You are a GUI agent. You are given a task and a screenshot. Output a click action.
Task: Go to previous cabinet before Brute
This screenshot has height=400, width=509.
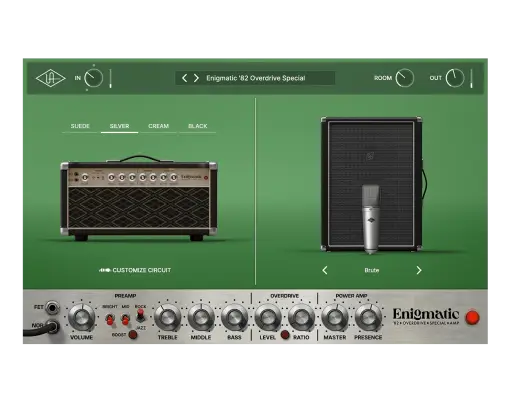click(325, 270)
